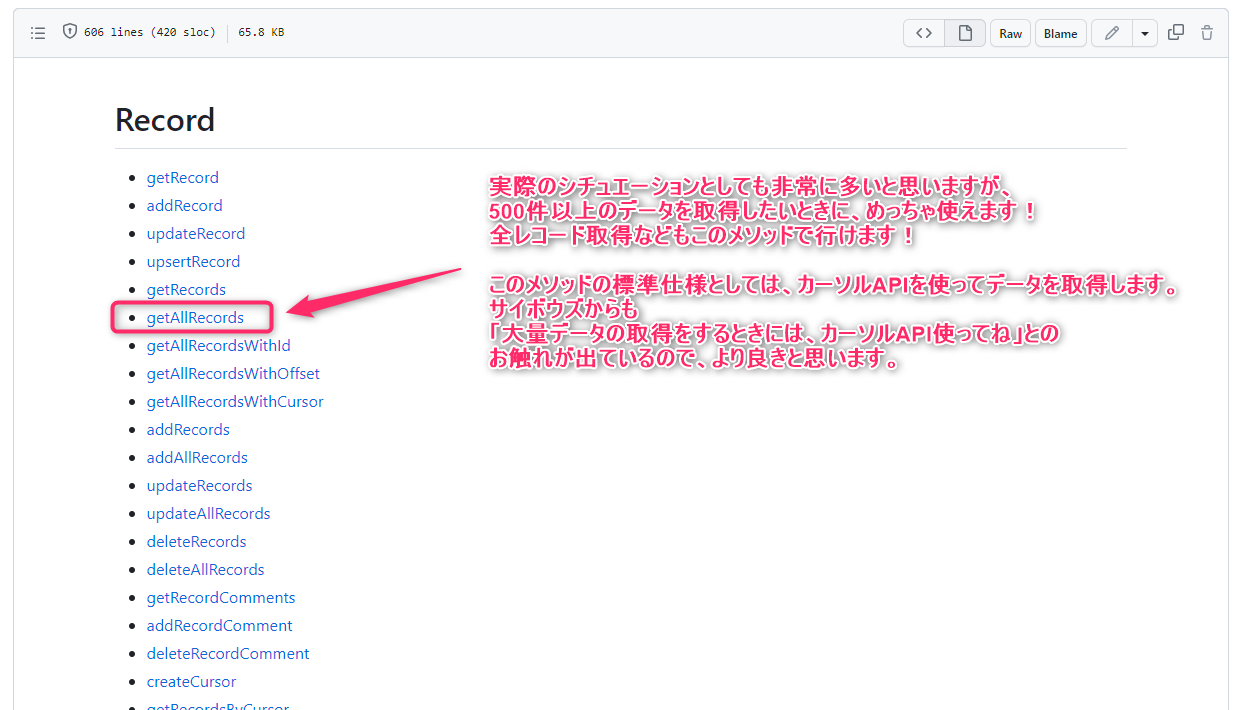Image resolution: width=1254 pixels, height=710 pixels.
Task: Edit this file using pencil icon
Action: pos(1111,32)
